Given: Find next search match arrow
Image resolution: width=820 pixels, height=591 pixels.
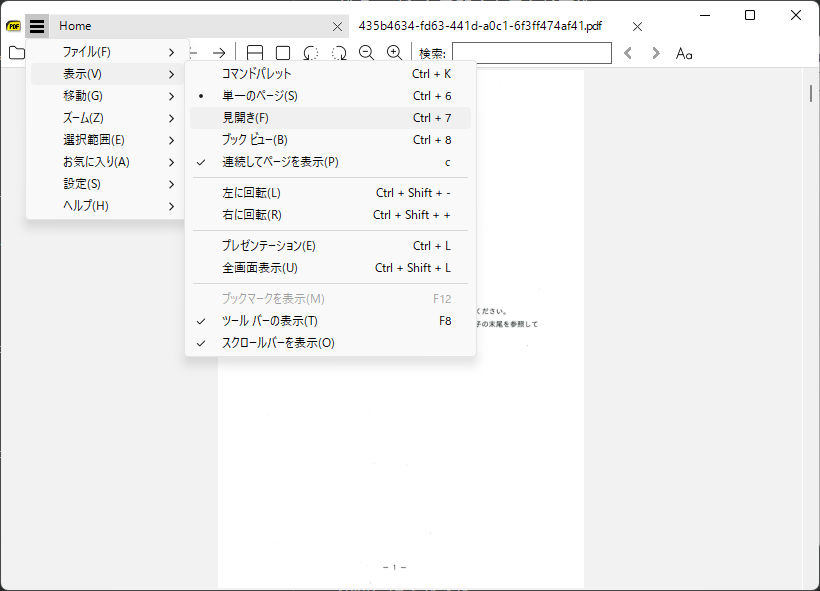Looking at the screenshot, I should click(655, 53).
